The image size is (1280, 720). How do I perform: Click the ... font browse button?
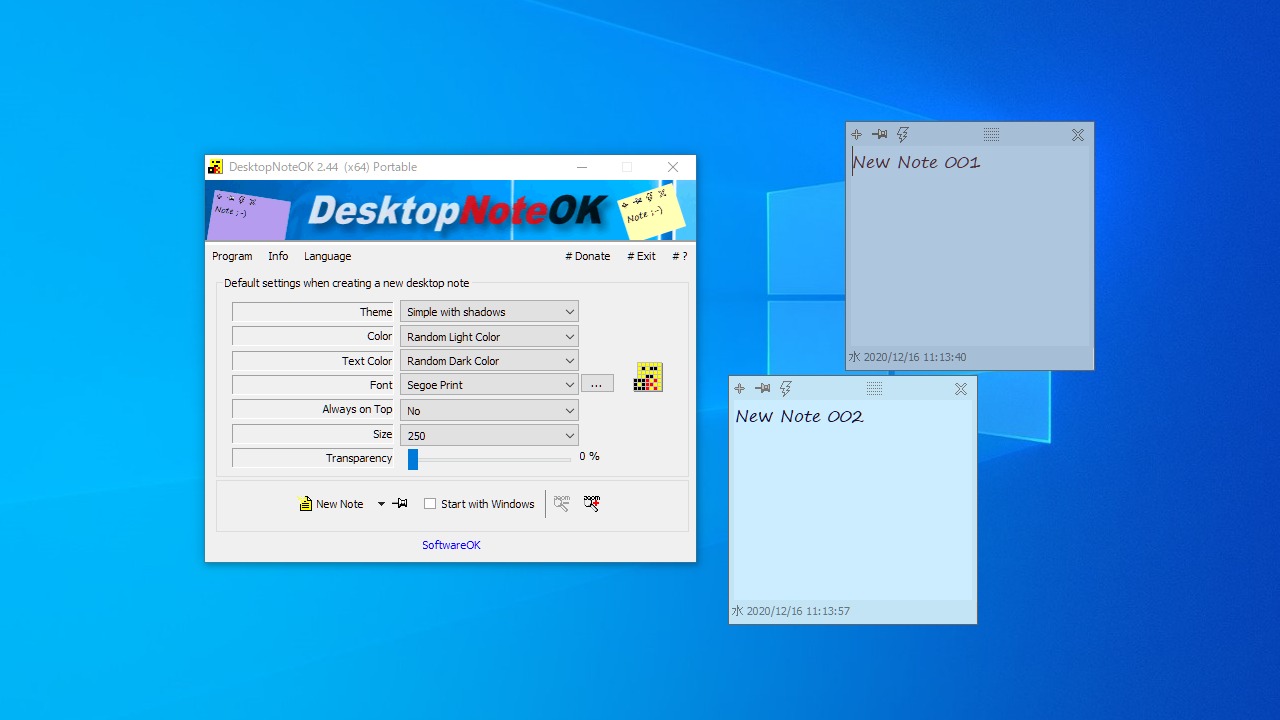point(596,384)
